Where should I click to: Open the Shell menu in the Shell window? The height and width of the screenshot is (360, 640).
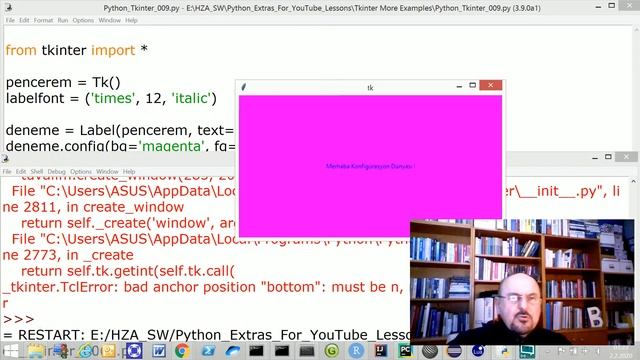[37, 171]
